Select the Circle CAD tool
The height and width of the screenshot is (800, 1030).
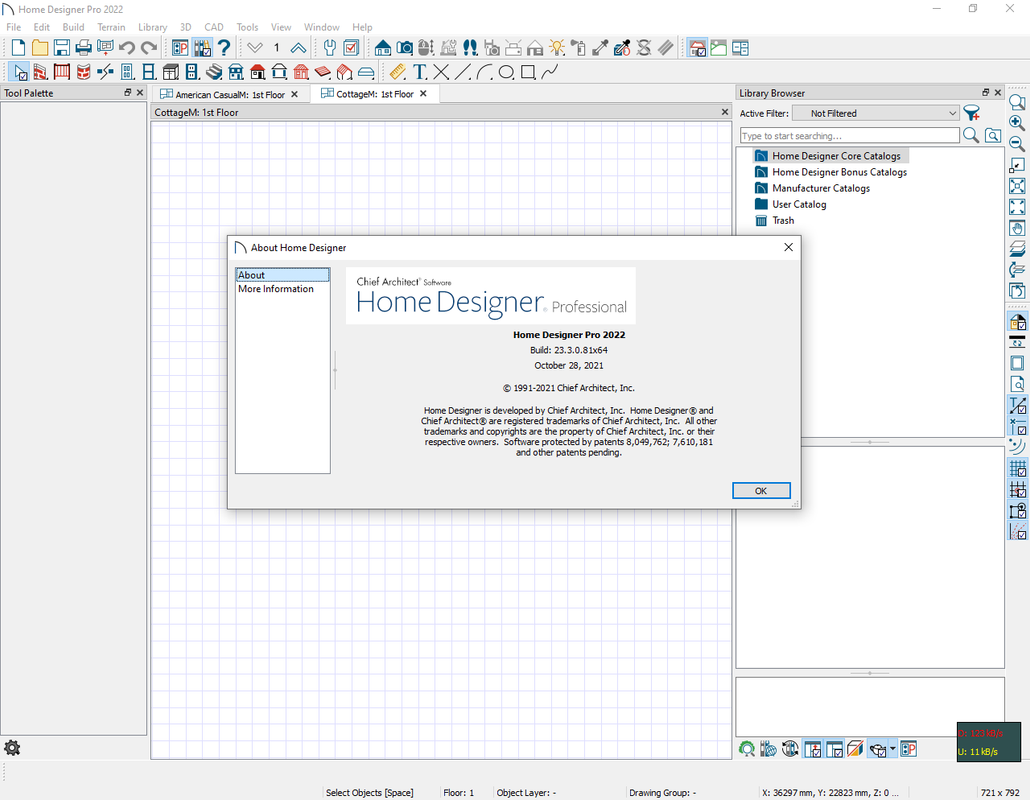[506, 72]
